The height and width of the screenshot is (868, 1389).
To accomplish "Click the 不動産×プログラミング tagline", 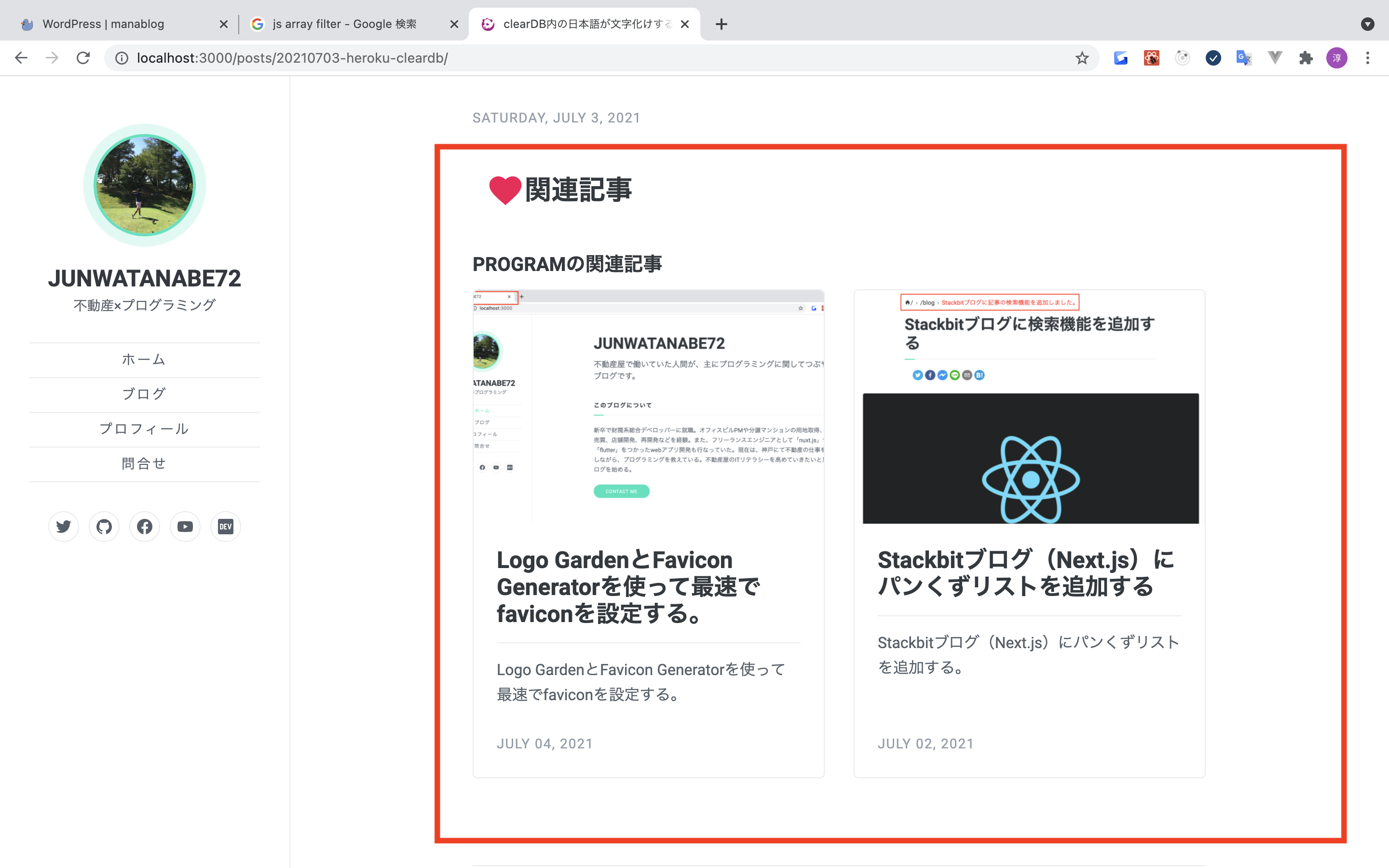I will point(144,305).
